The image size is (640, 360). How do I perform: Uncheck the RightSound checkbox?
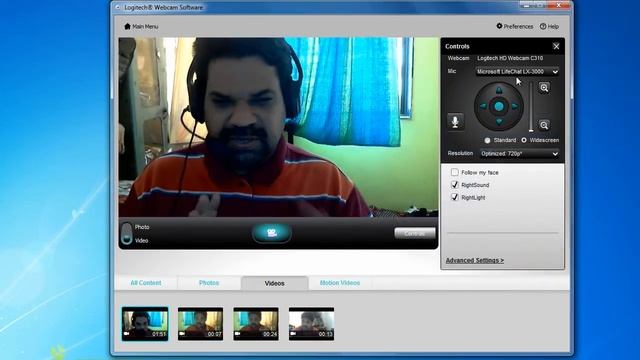click(454, 185)
